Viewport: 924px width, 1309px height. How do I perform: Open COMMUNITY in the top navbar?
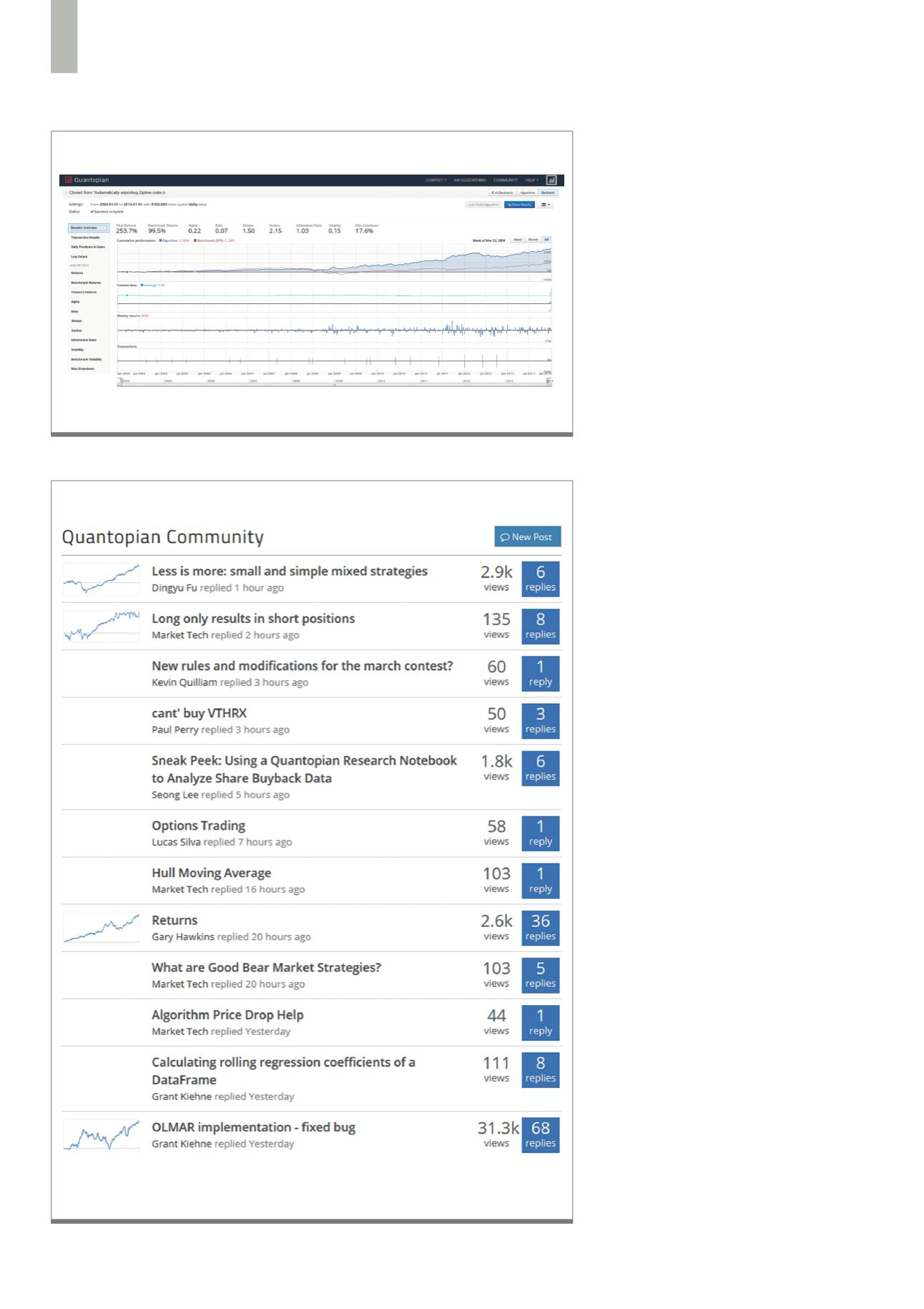click(506, 180)
